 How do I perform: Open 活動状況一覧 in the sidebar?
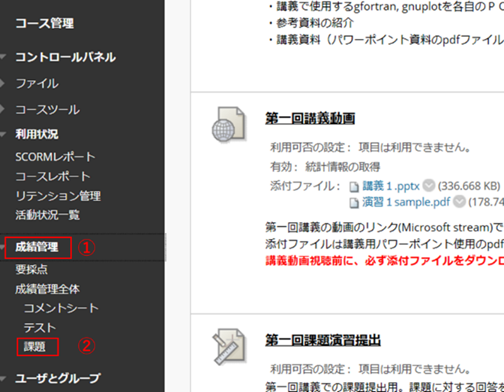[x=47, y=215]
